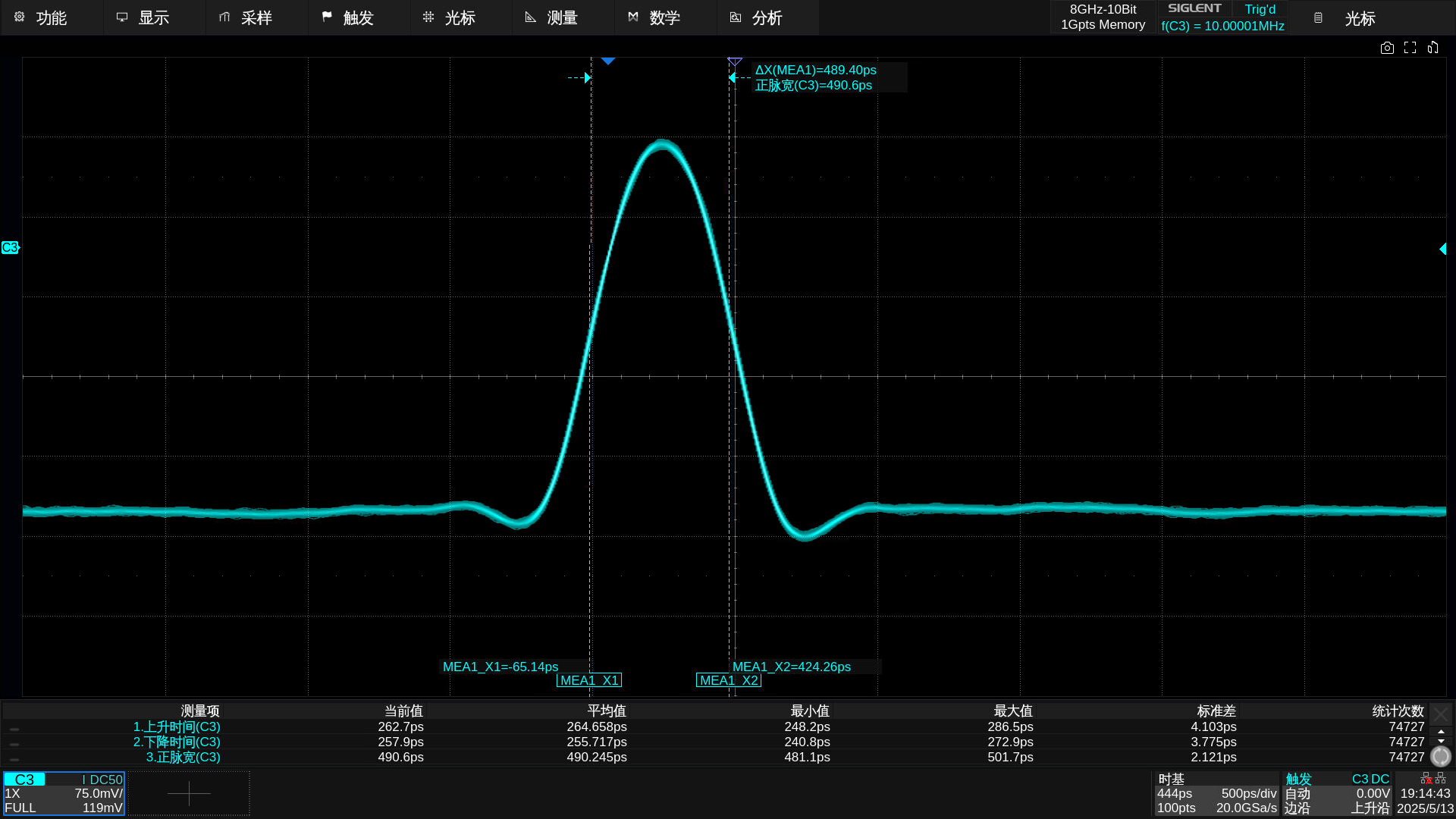Open the 触发 (Trigger) menu

358,17
